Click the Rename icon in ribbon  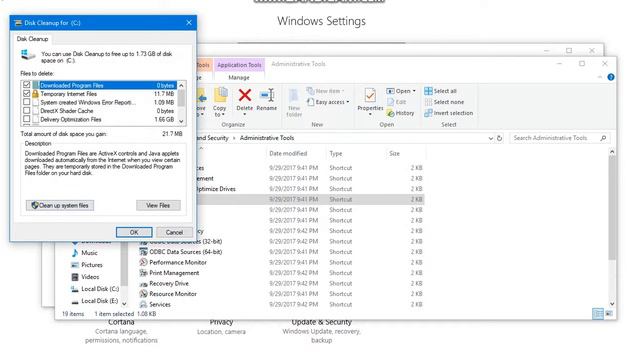(267, 96)
